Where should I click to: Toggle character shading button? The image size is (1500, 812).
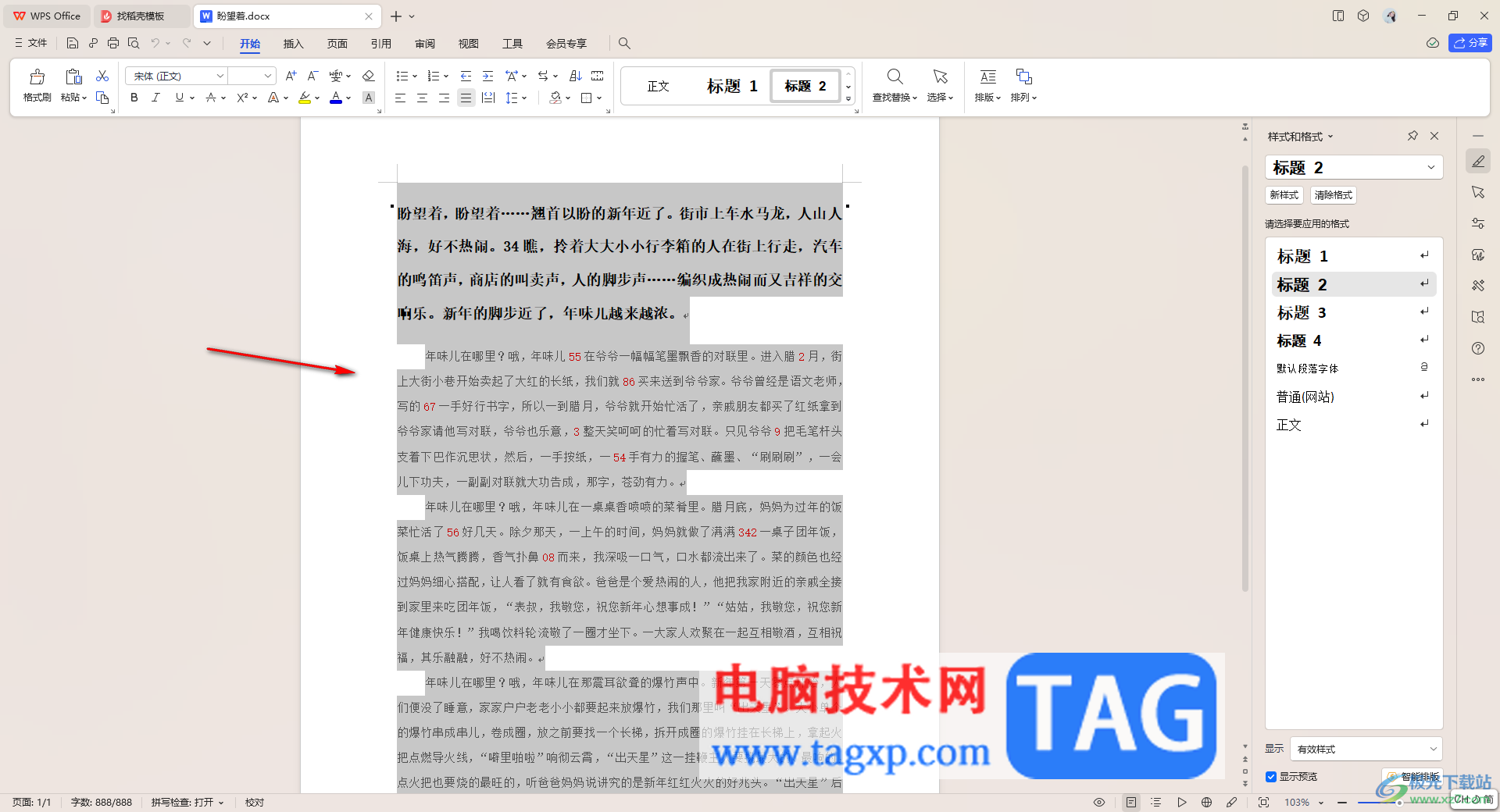pos(369,98)
